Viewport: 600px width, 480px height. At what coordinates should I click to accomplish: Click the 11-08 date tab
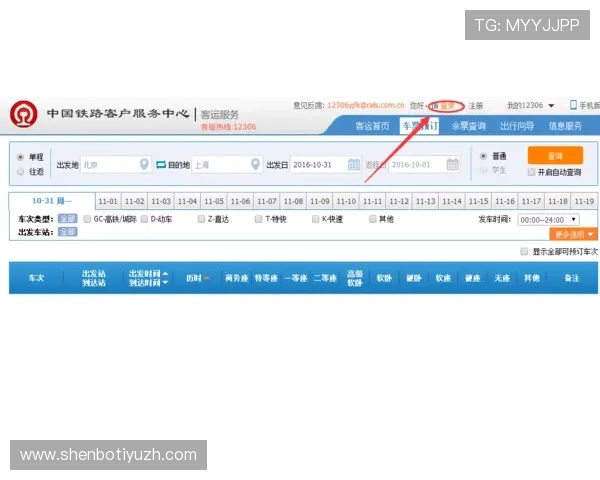[293, 201]
